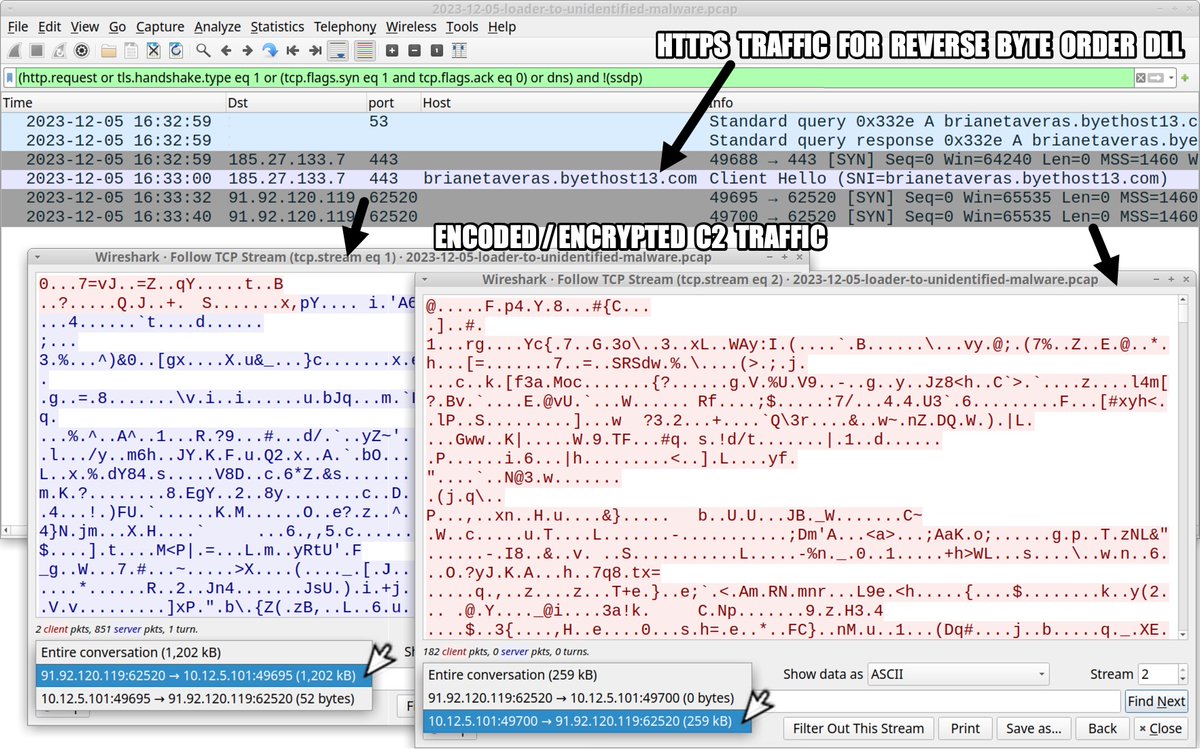Select the DNS standard query response row

point(600,140)
